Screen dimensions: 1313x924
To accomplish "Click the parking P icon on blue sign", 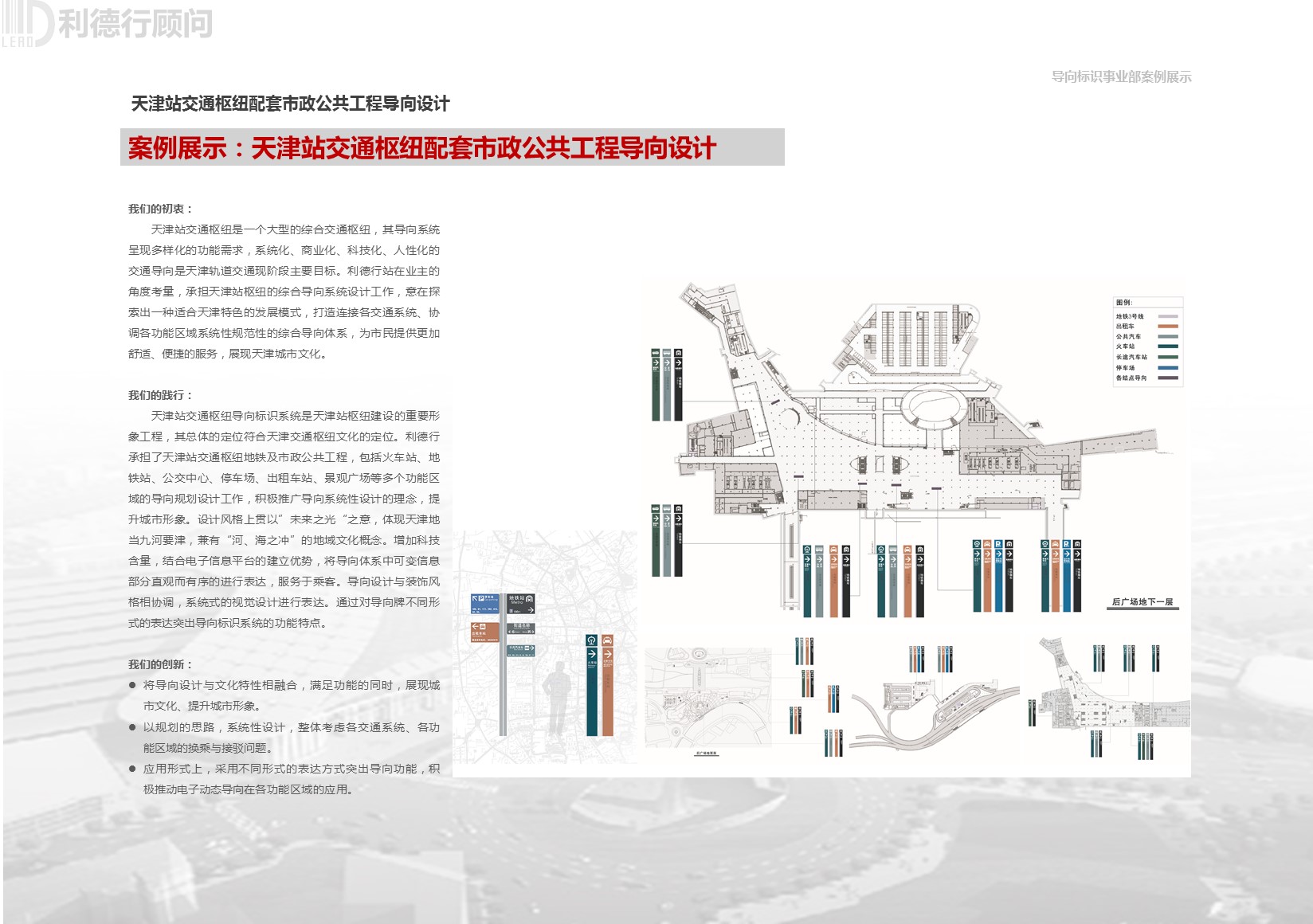I will tap(481, 598).
